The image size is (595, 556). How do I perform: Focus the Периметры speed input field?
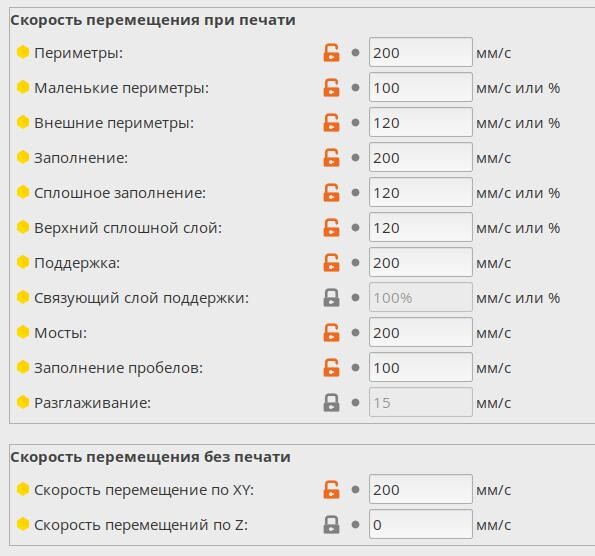[421, 52]
